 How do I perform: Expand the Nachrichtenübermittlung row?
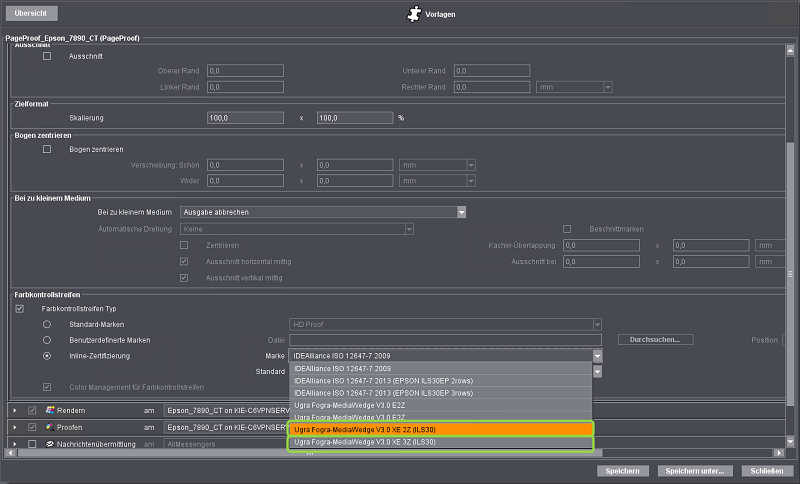click(x=15, y=444)
